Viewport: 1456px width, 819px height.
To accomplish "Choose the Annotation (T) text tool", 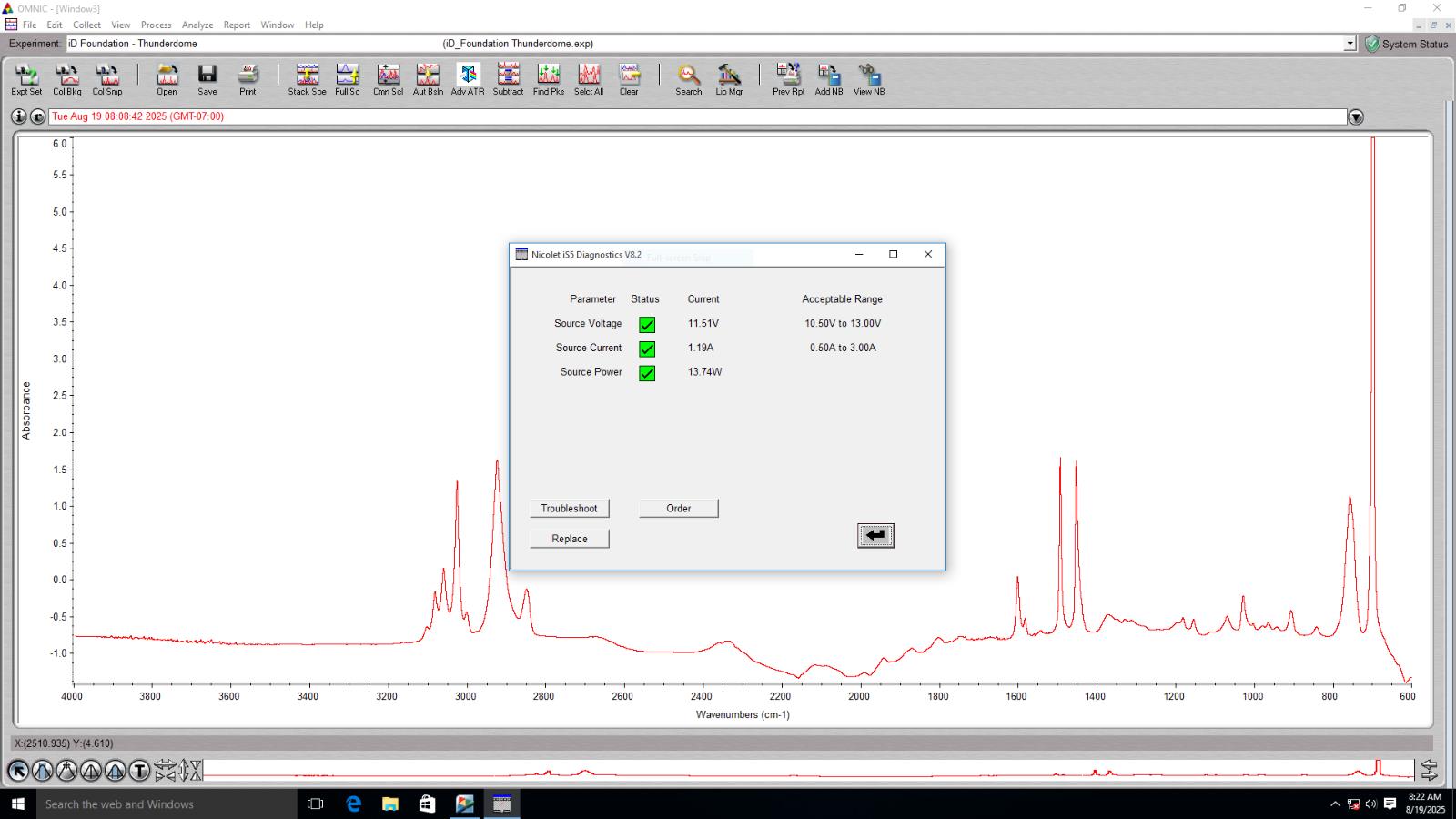I will [x=139, y=772].
